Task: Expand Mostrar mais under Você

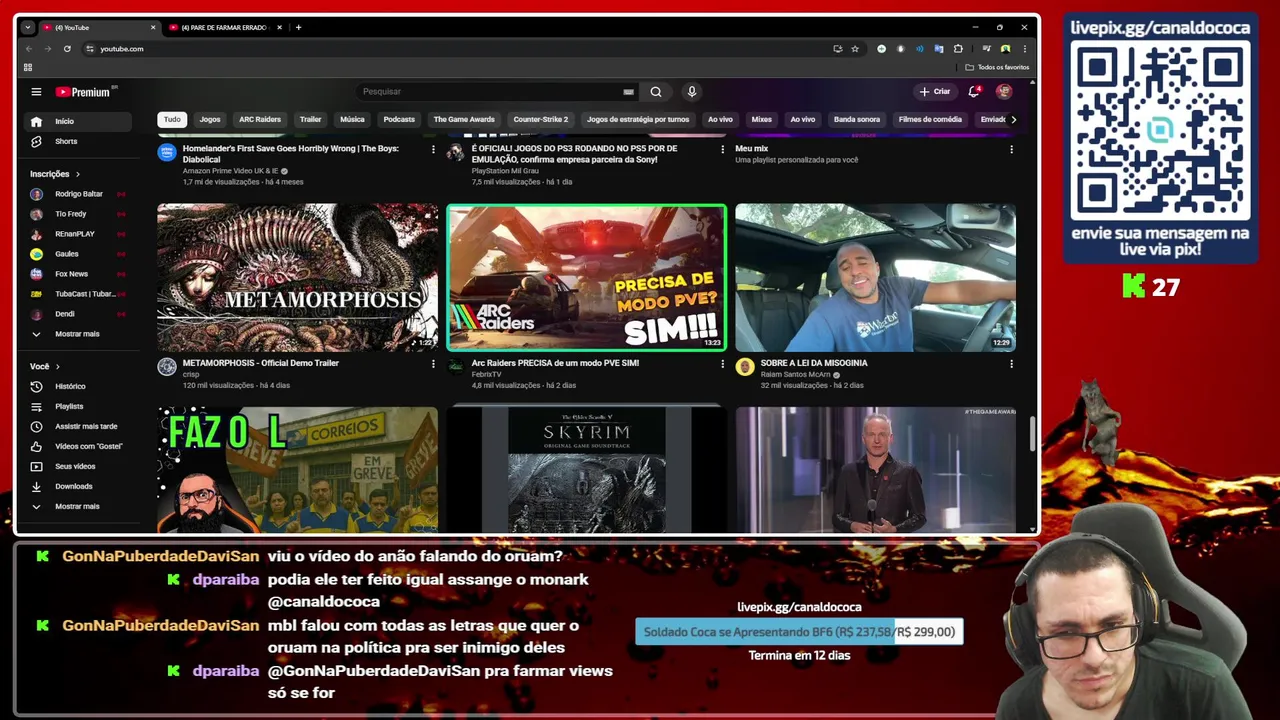Action: 79,506
